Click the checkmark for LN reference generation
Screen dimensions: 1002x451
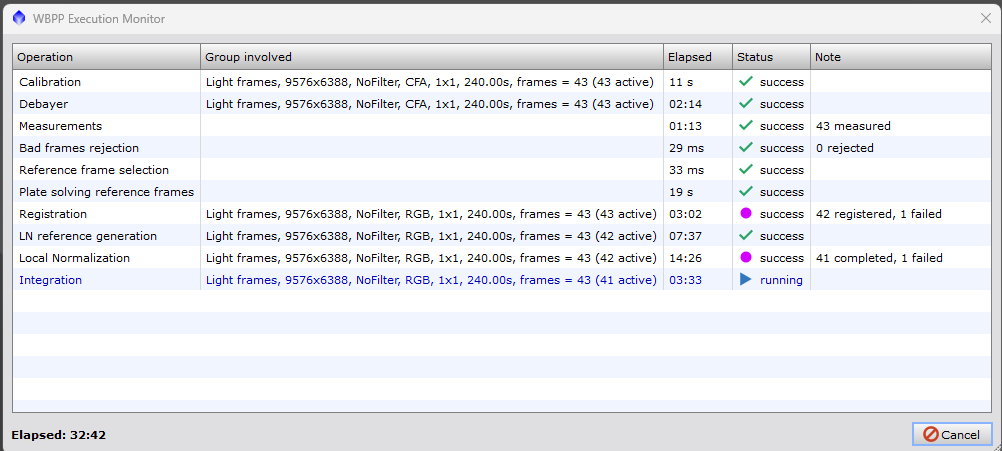tap(745, 236)
